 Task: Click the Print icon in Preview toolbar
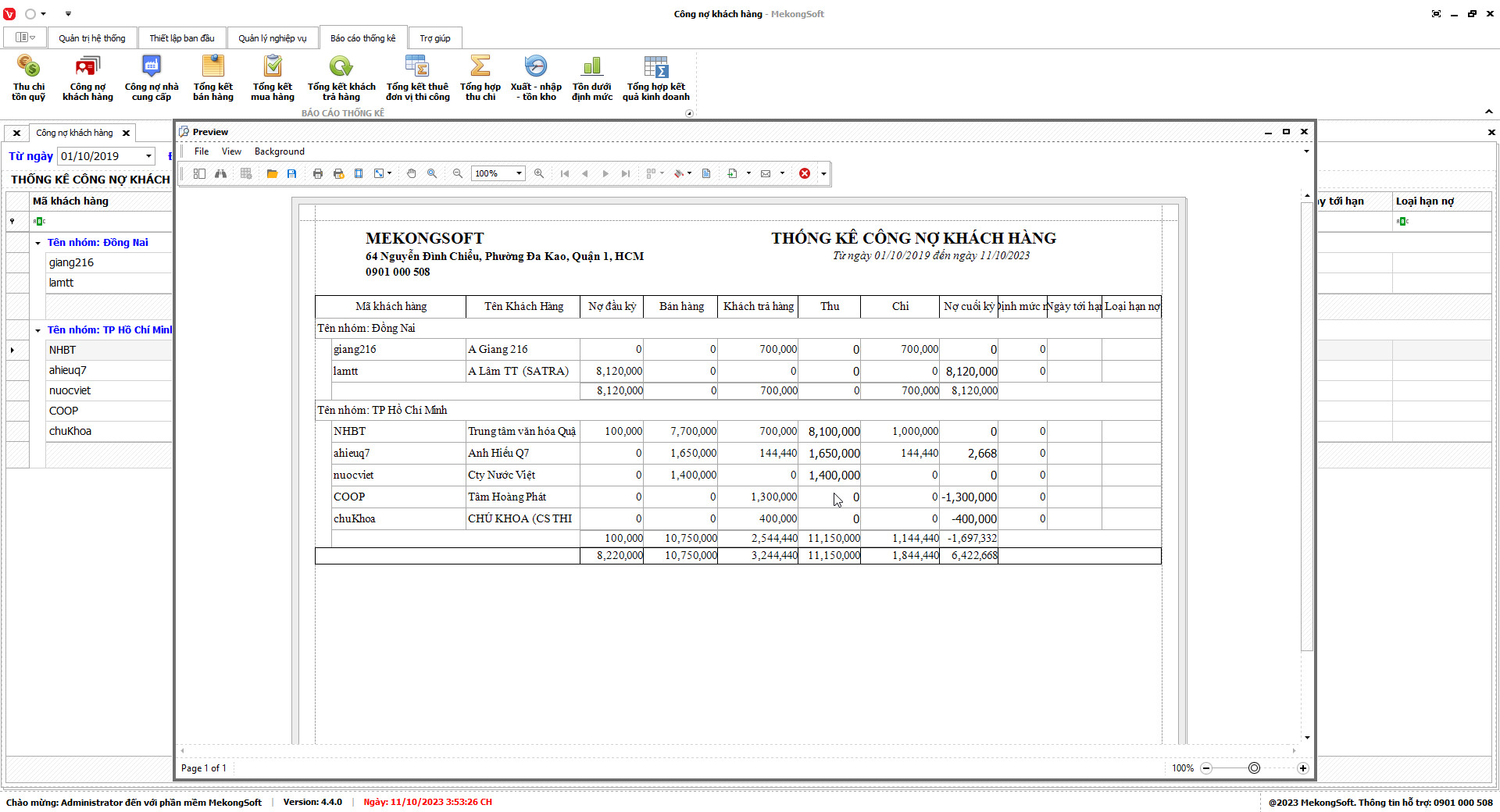pos(318,173)
